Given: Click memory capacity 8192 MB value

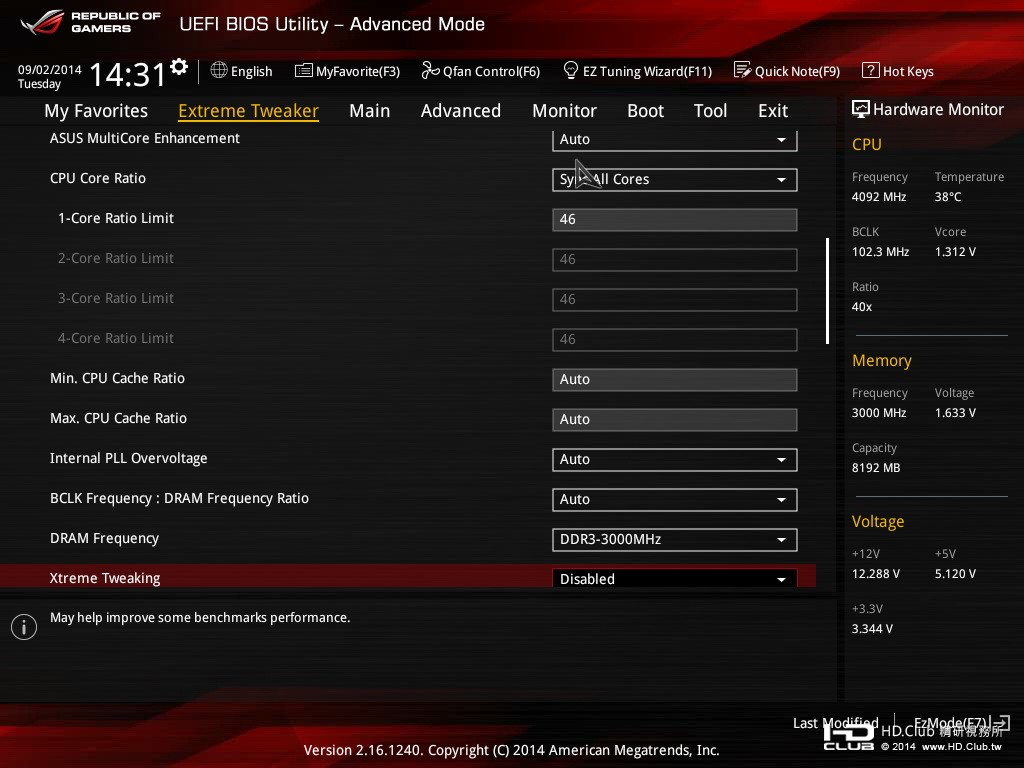Looking at the screenshot, I should pos(876,468).
